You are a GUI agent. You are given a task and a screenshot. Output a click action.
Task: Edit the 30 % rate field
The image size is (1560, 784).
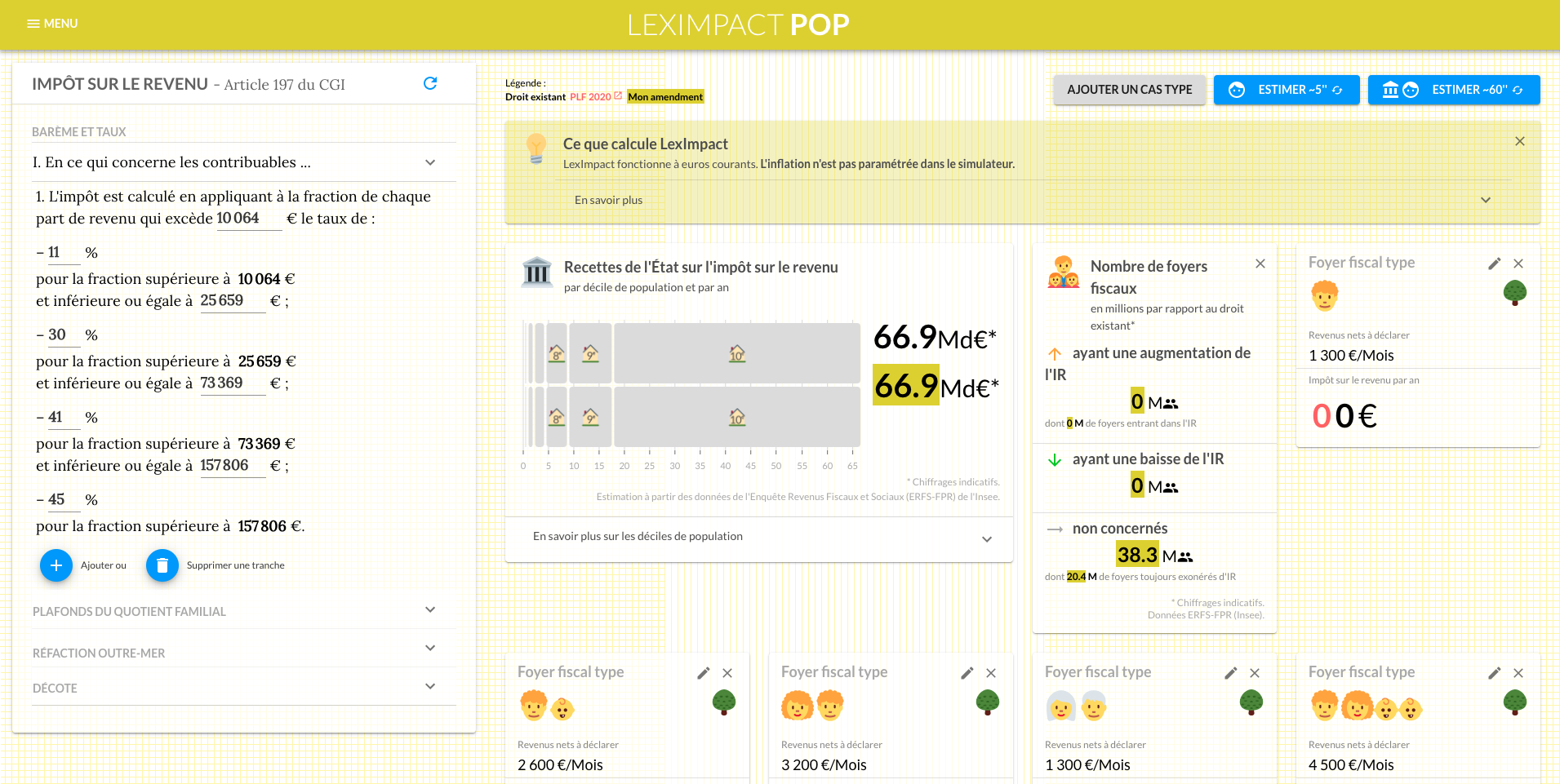64,335
